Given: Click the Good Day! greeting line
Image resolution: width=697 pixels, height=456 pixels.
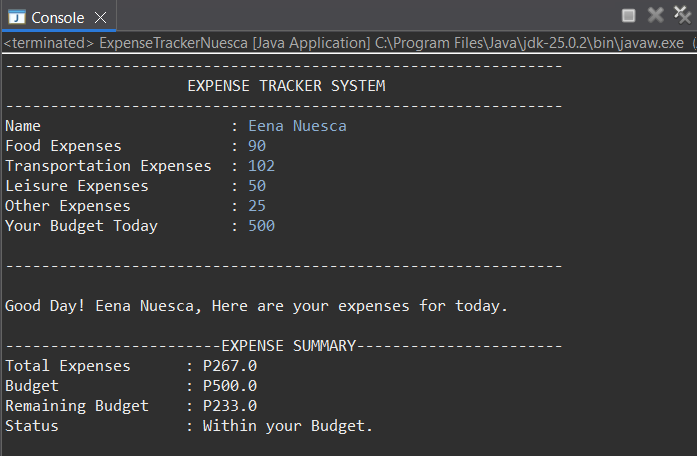Looking at the screenshot, I should pyautogui.click(x=256, y=306).
